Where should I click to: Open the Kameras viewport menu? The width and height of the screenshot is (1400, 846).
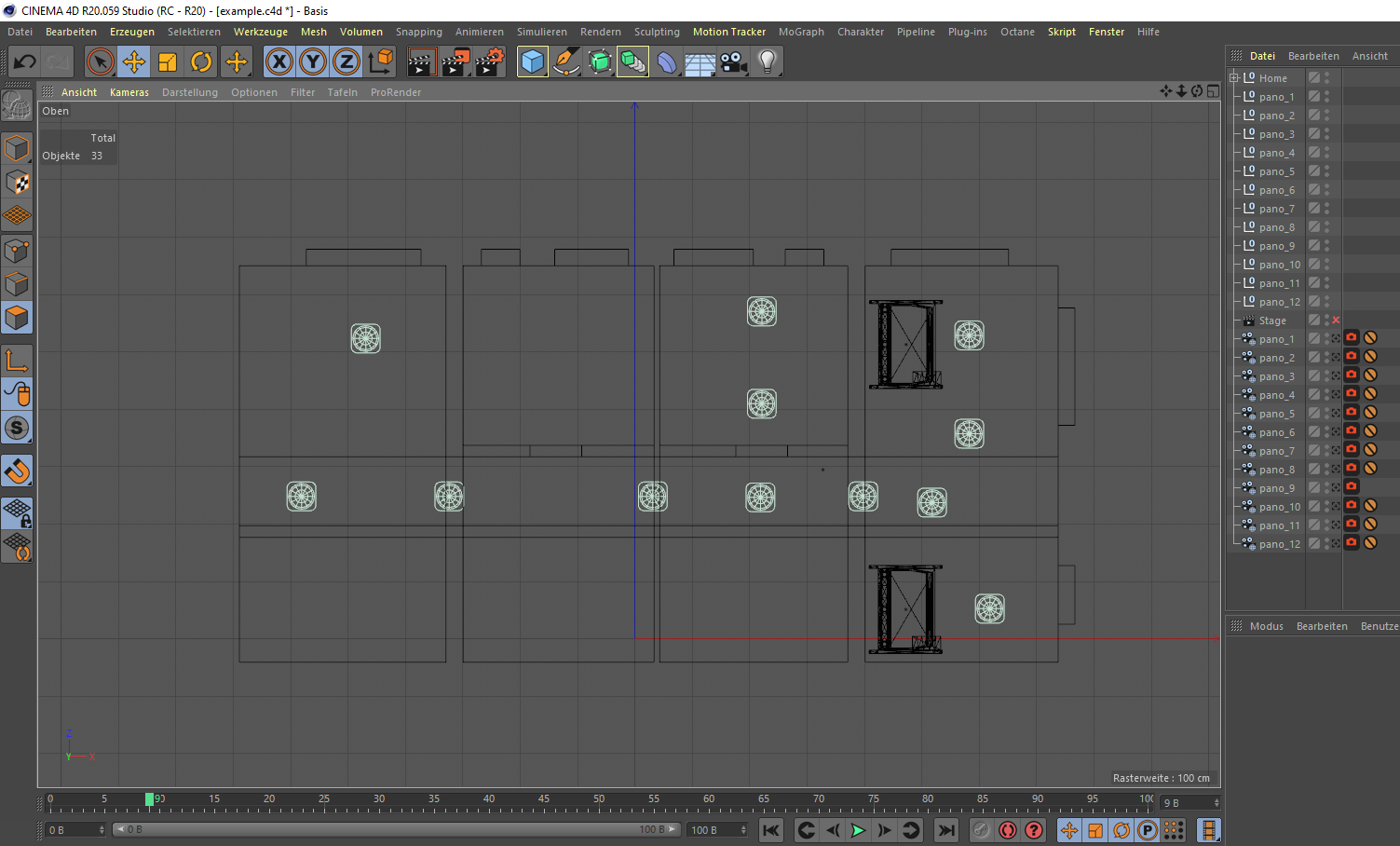(x=129, y=92)
